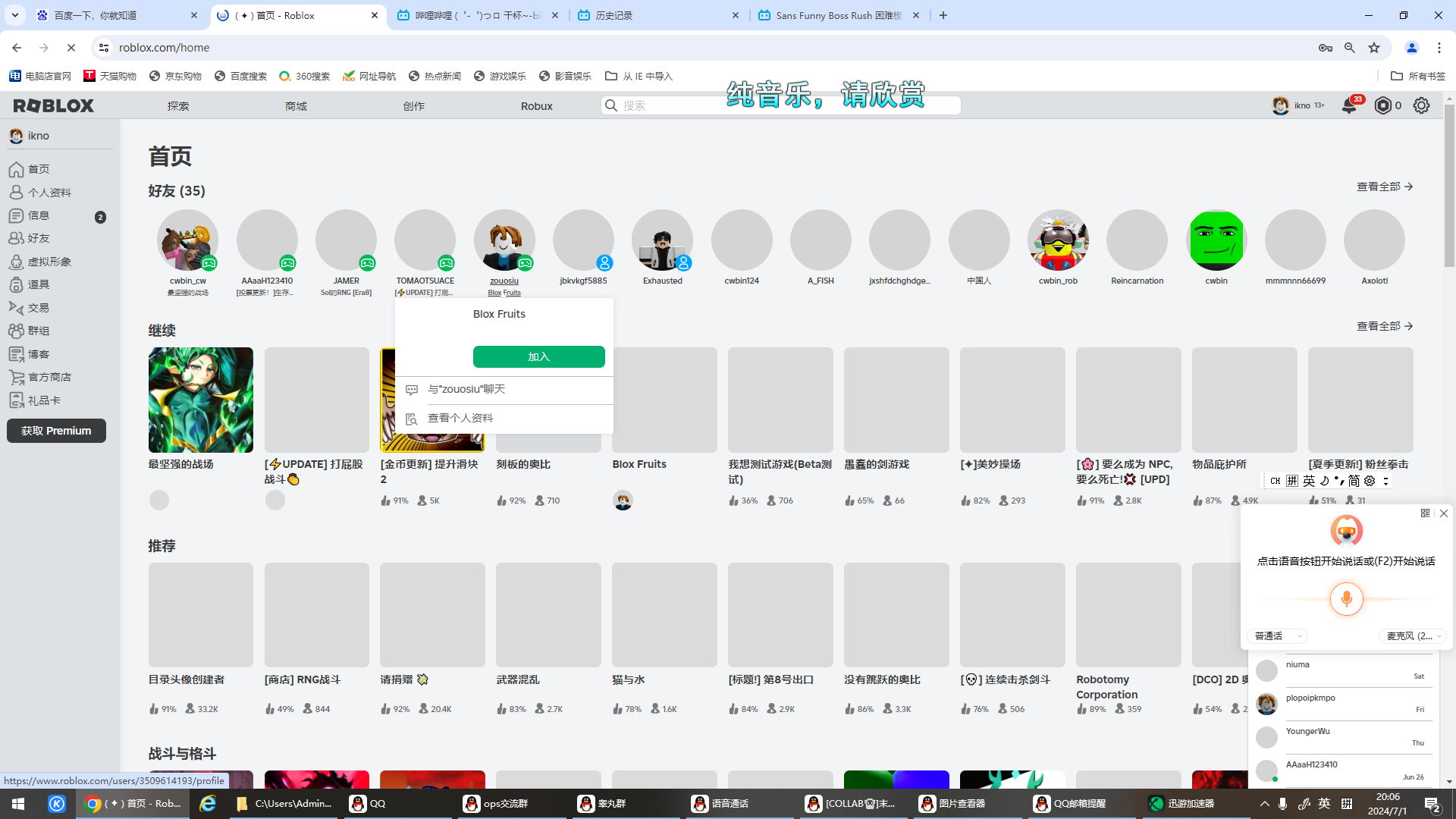Open 最坚强的战场 game thumbnail
The image size is (1456, 819).
coord(201,400)
